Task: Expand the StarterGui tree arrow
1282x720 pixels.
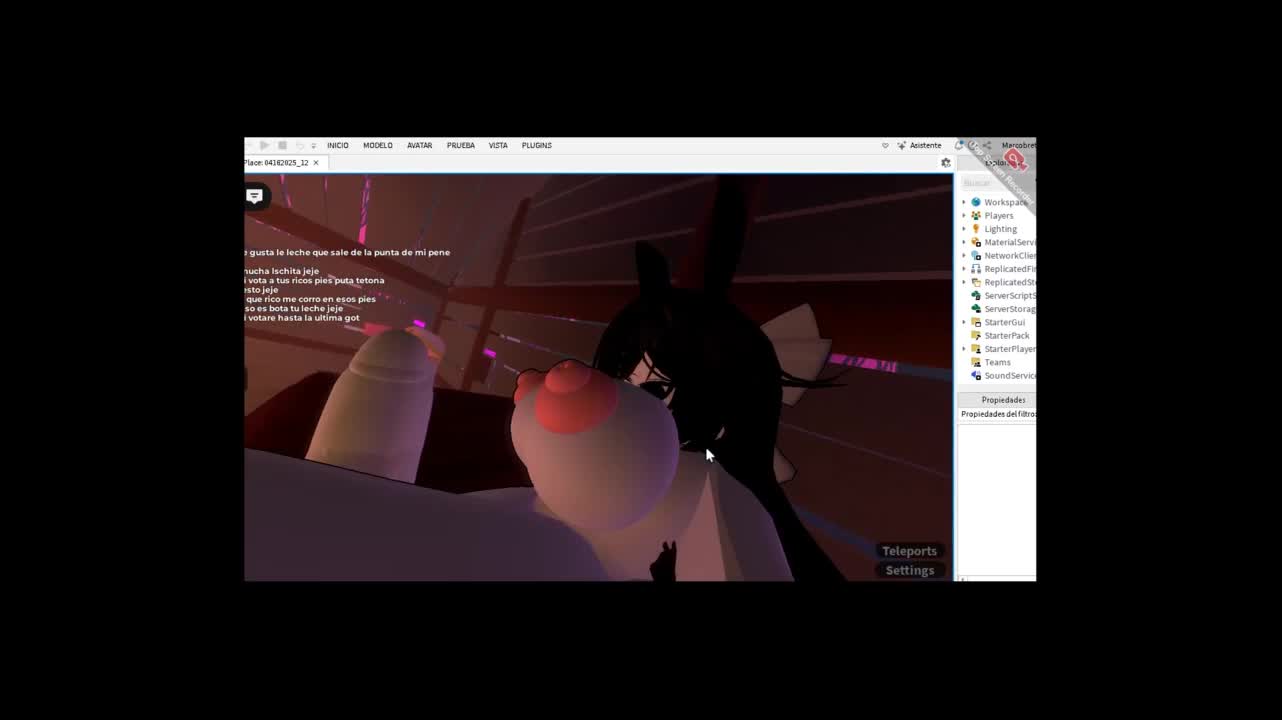Action: coord(964,322)
